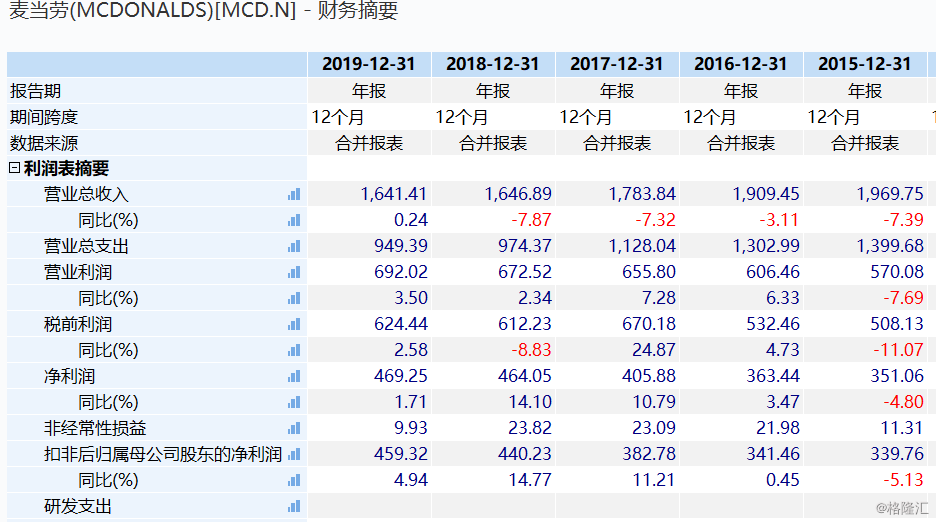The height and width of the screenshot is (522, 936).
Task: Click chart icon in 营业总收入 row
Action: pyautogui.click(x=294, y=194)
